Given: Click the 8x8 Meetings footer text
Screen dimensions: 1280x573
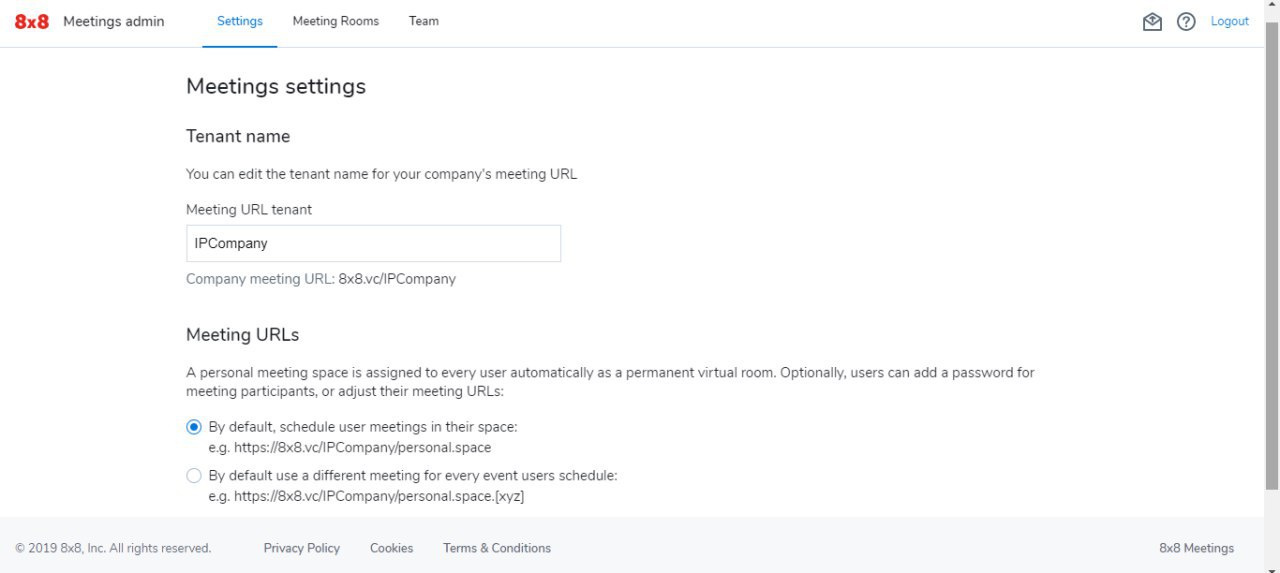Looking at the screenshot, I should [1197, 548].
